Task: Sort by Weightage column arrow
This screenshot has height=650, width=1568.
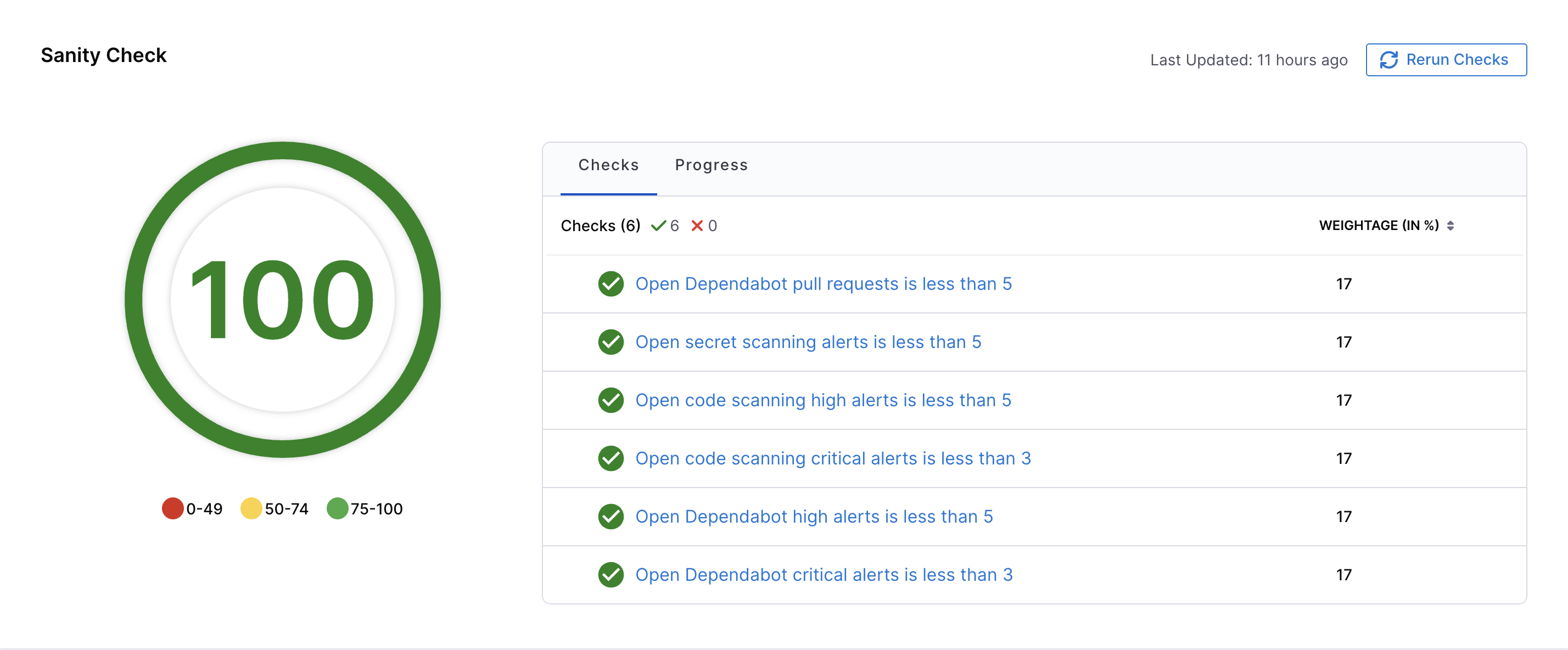Action: click(x=1451, y=226)
